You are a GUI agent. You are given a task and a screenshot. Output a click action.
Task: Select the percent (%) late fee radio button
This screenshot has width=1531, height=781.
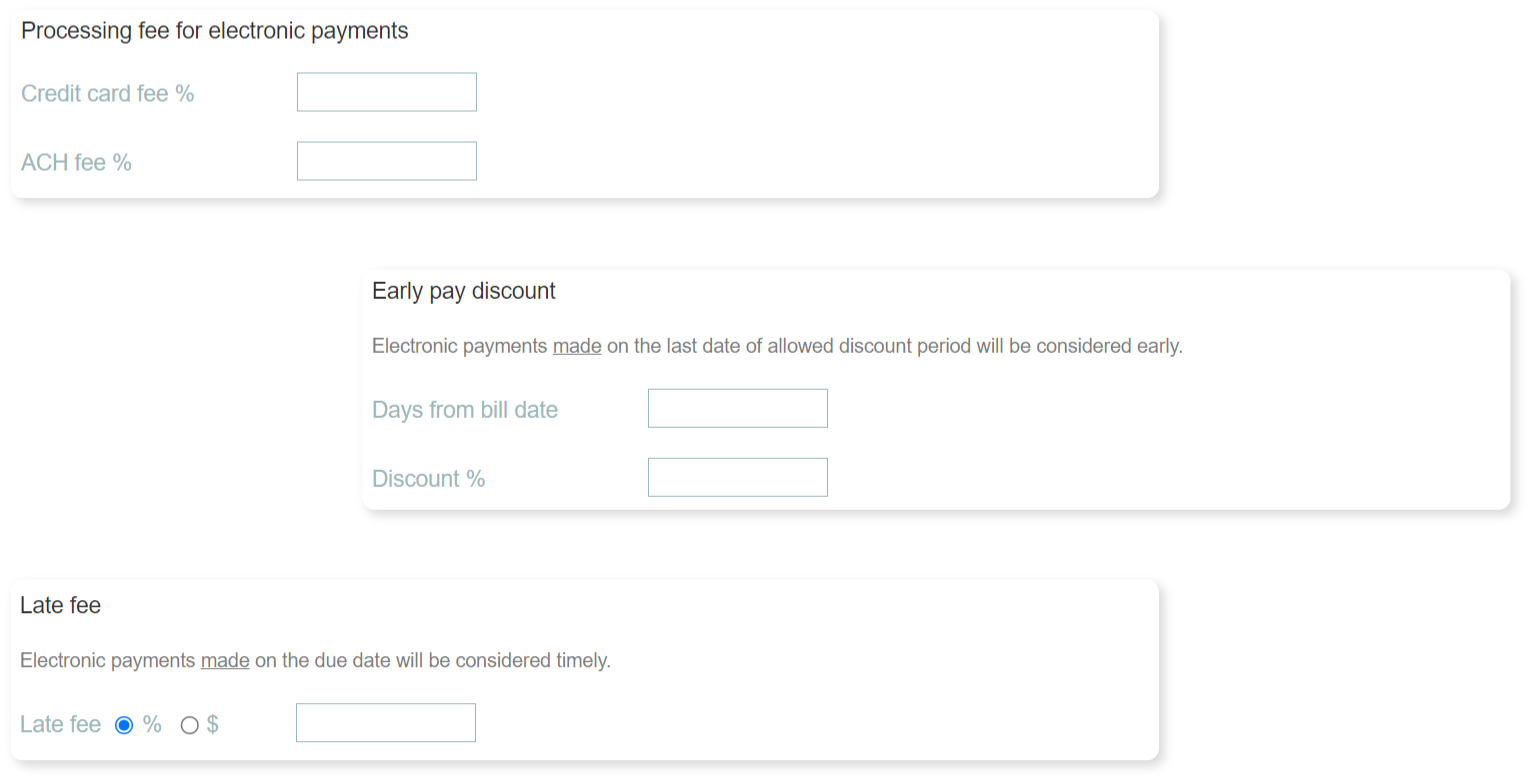[x=124, y=725]
